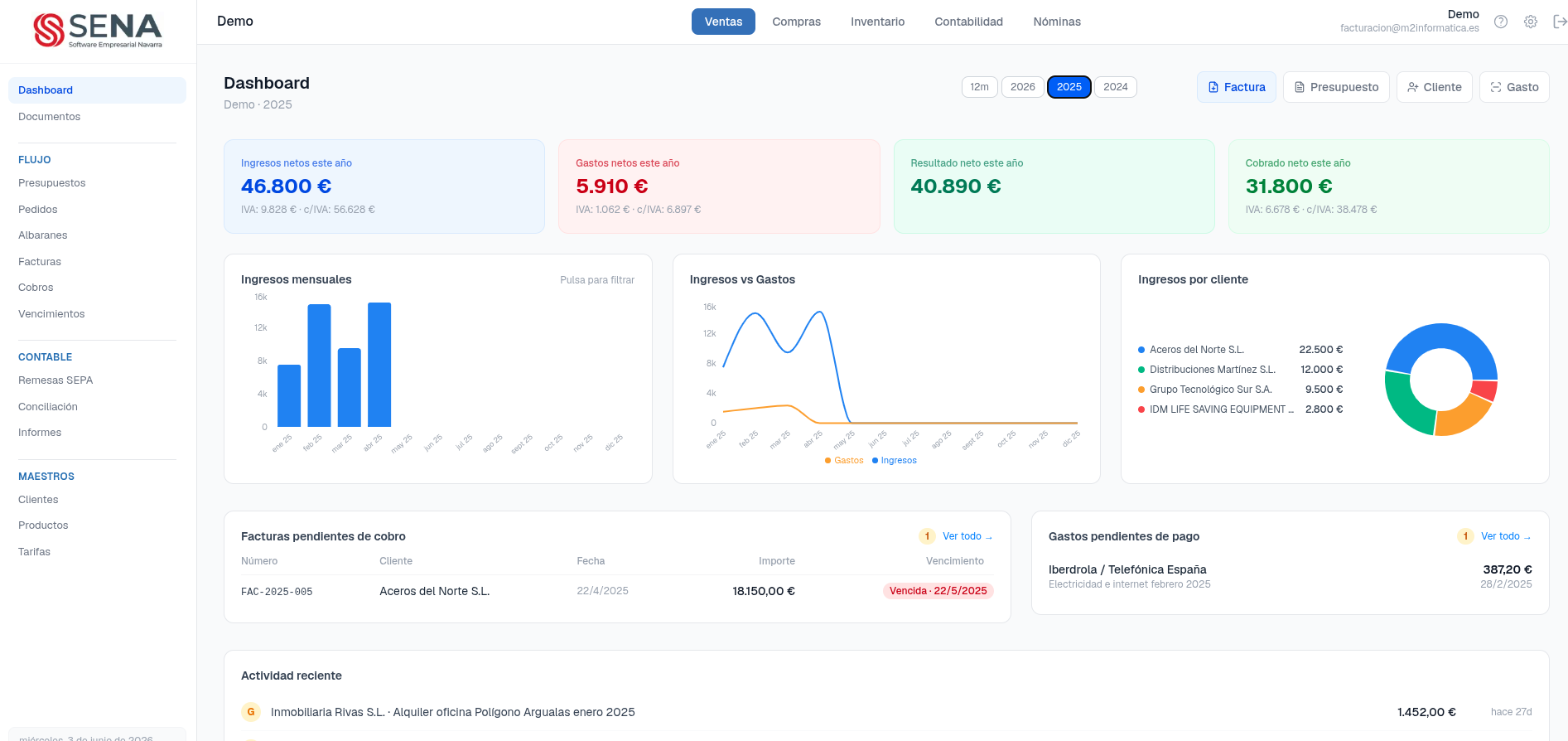This screenshot has height=741, width=1568.
Task: Create a new Factura
Action: (x=1236, y=87)
